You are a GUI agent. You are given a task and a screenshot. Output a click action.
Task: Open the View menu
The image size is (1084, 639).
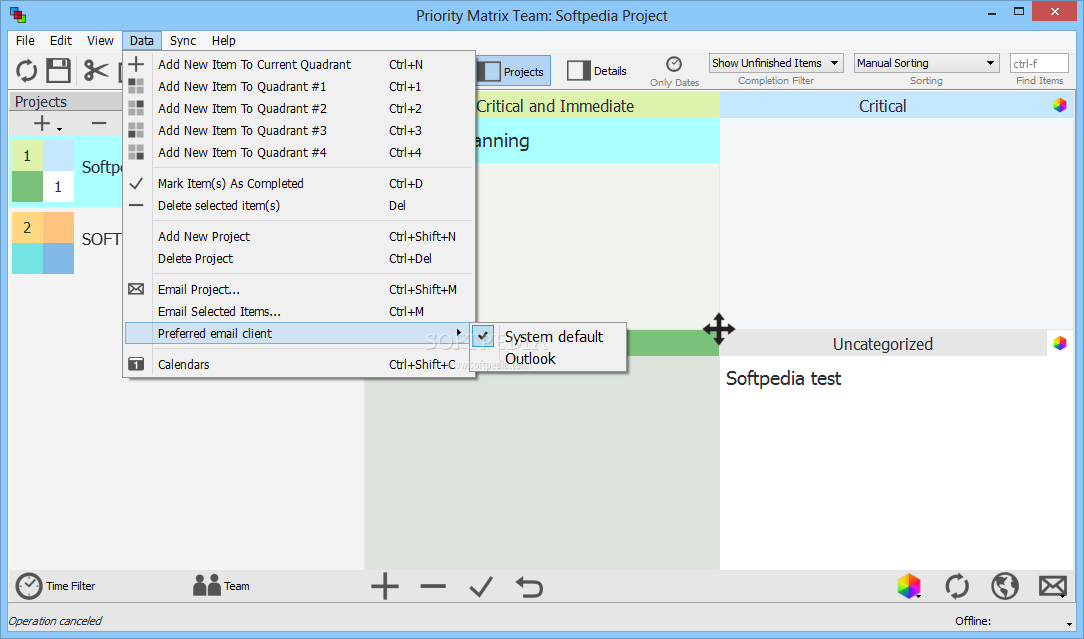(100, 41)
